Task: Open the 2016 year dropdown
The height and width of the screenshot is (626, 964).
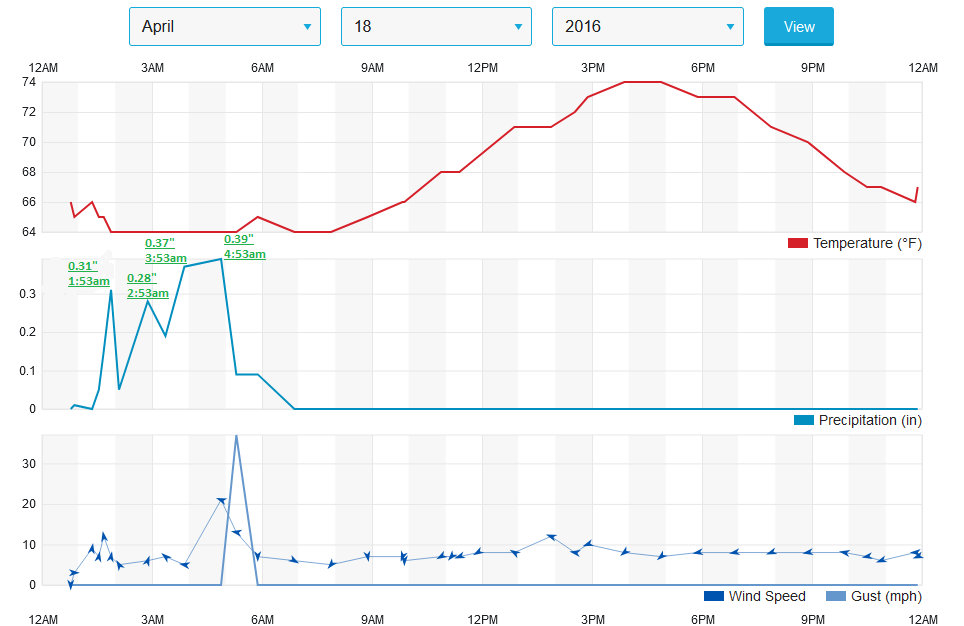Action: 647,27
